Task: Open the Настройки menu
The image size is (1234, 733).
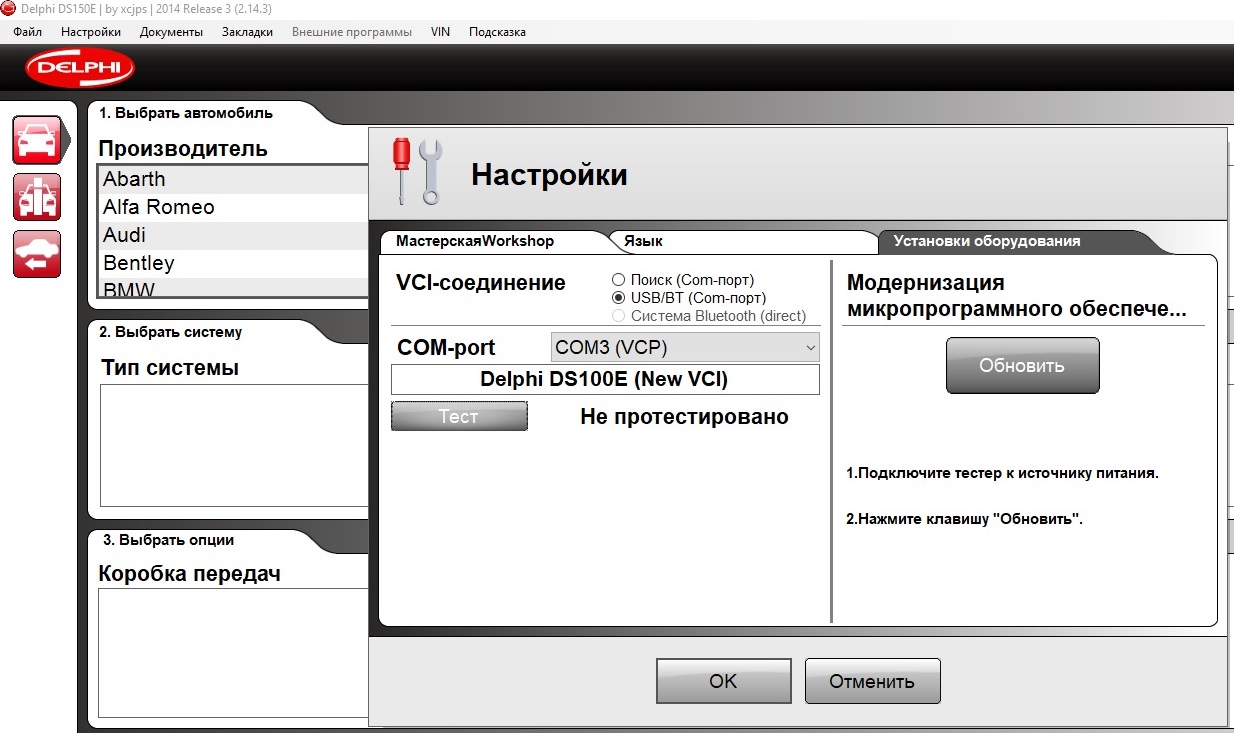Action: click(x=90, y=31)
